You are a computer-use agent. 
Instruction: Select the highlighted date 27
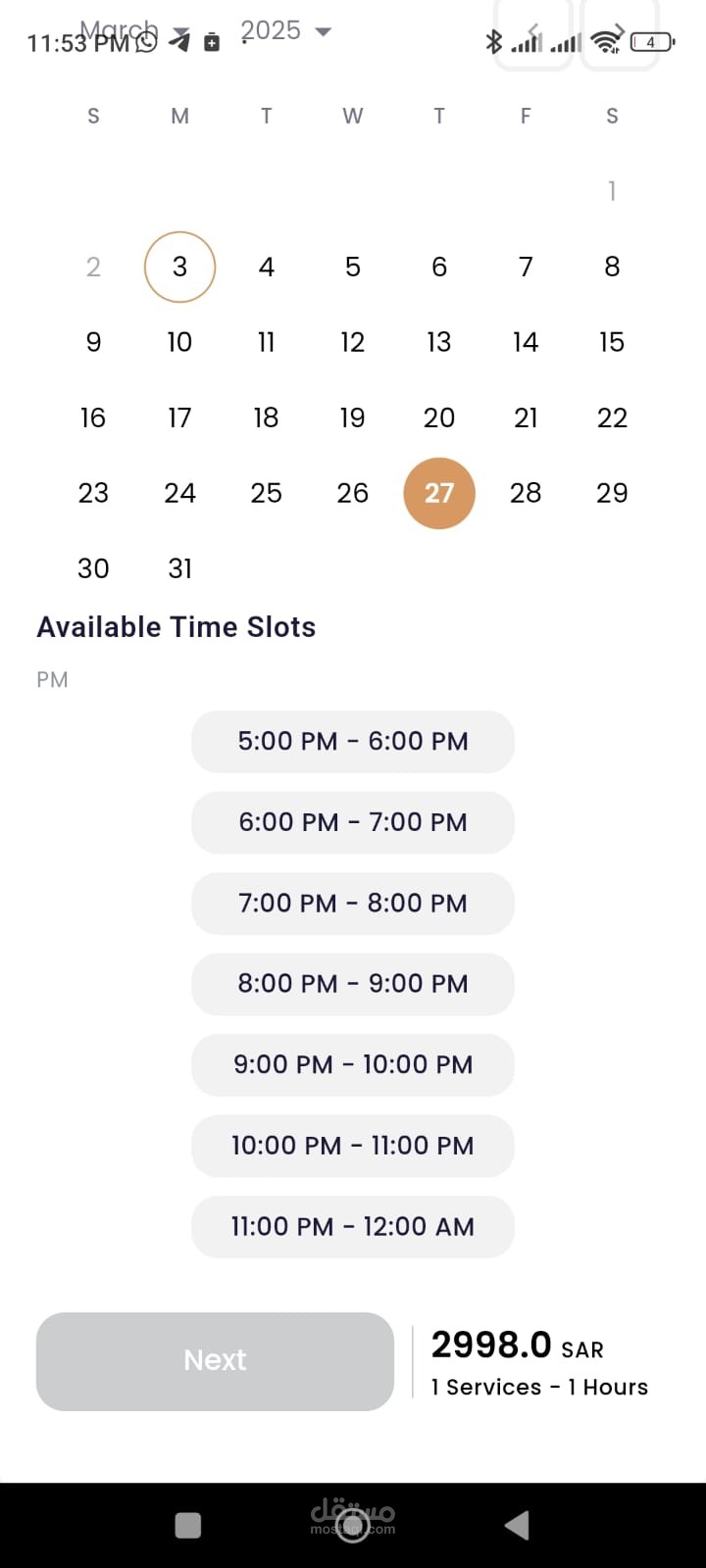439,493
